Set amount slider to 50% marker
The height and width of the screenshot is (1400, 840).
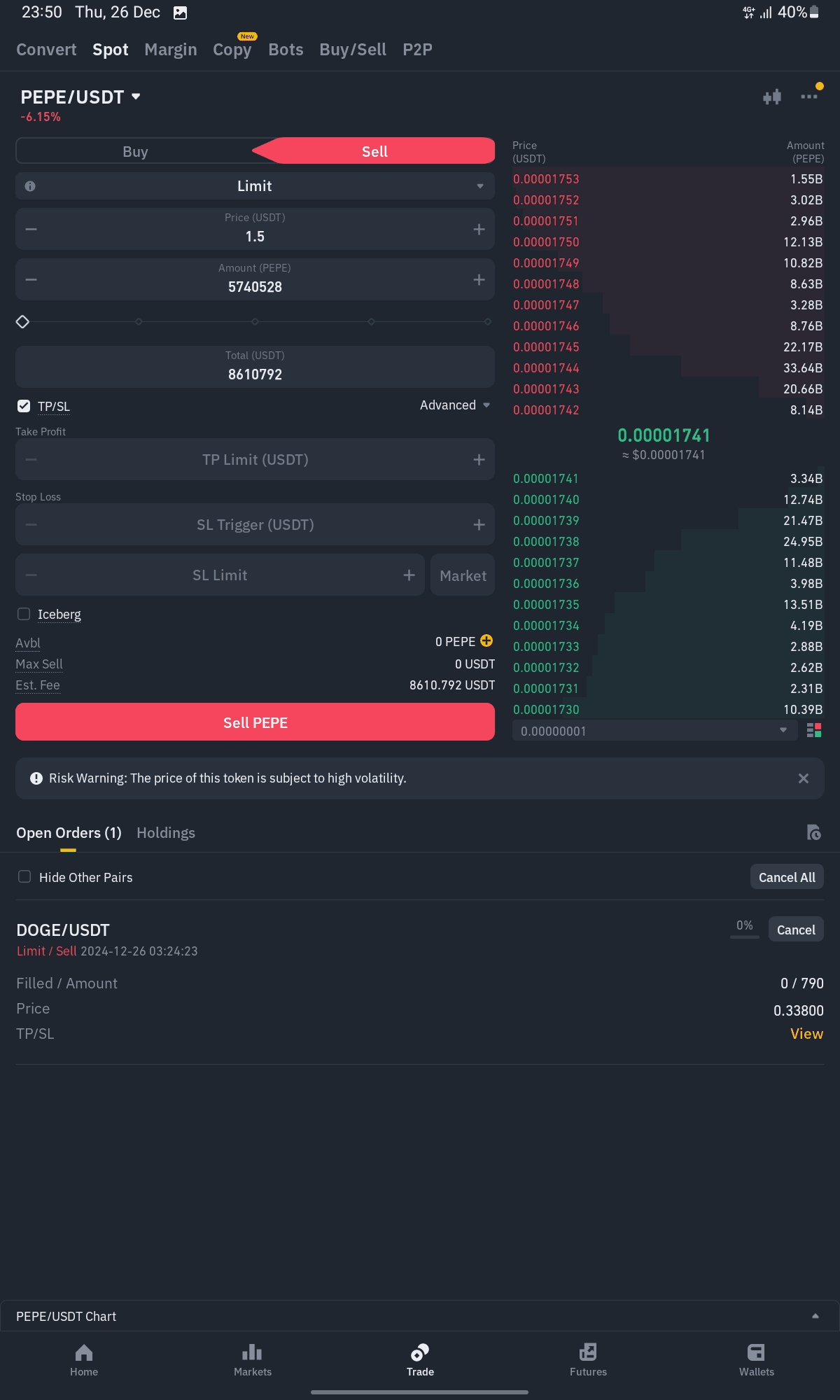pos(255,321)
